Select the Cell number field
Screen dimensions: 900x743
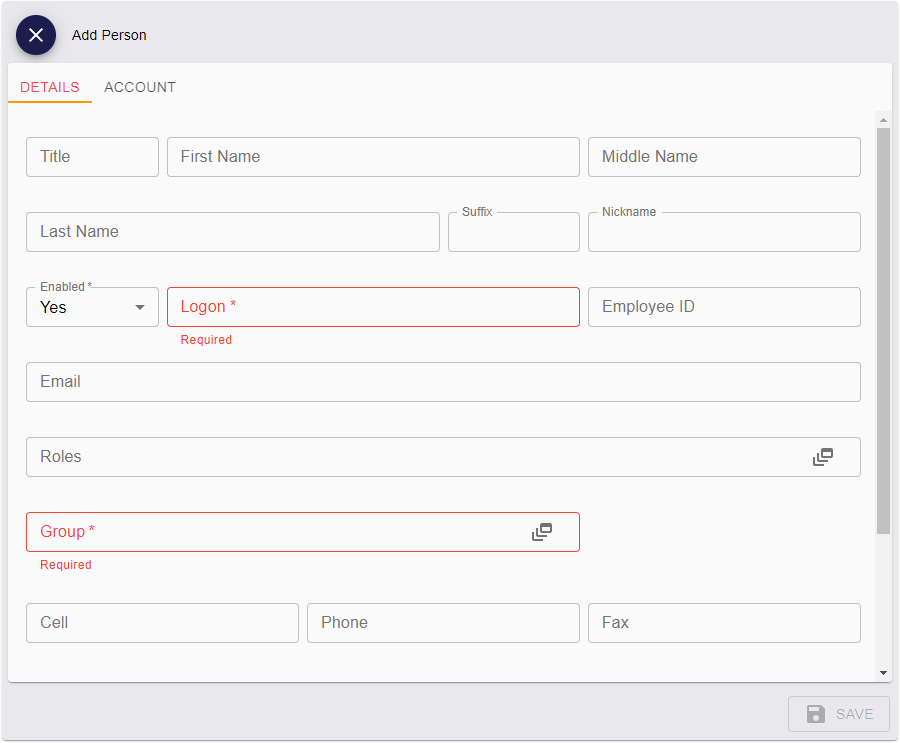pyautogui.click(x=162, y=623)
